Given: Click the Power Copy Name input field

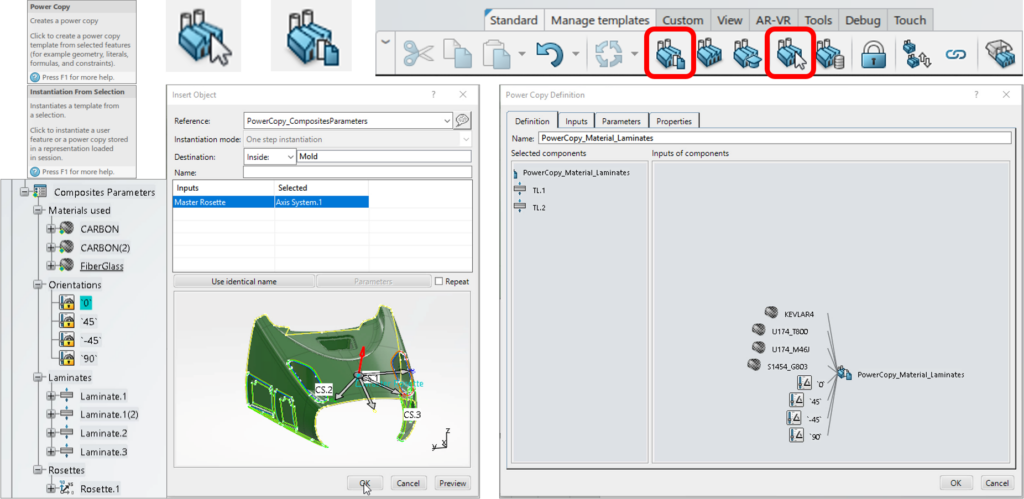Looking at the screenshot, I should (x=774, y=138).
